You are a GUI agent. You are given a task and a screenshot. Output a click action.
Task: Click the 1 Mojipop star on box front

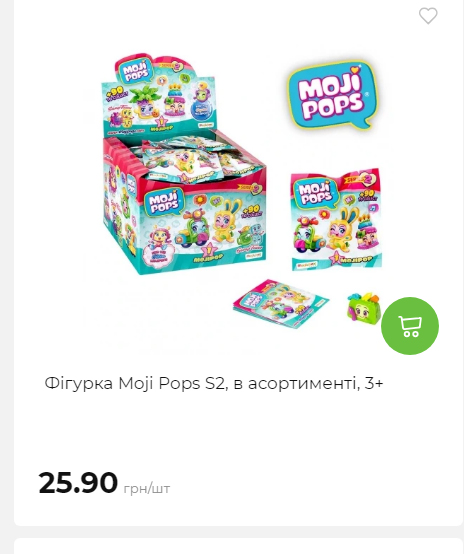208,253
